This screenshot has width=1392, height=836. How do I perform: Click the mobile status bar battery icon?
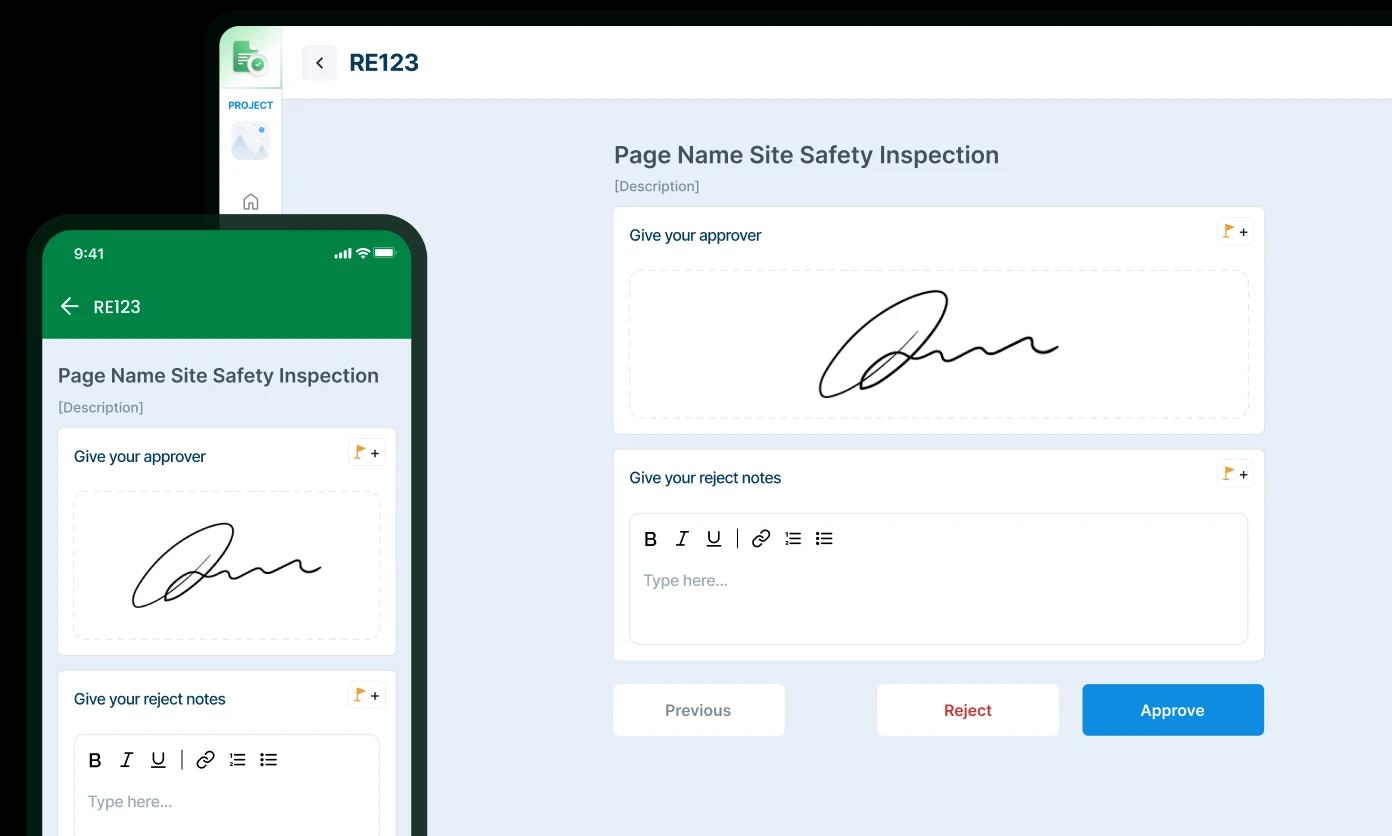tap(385, 254)
